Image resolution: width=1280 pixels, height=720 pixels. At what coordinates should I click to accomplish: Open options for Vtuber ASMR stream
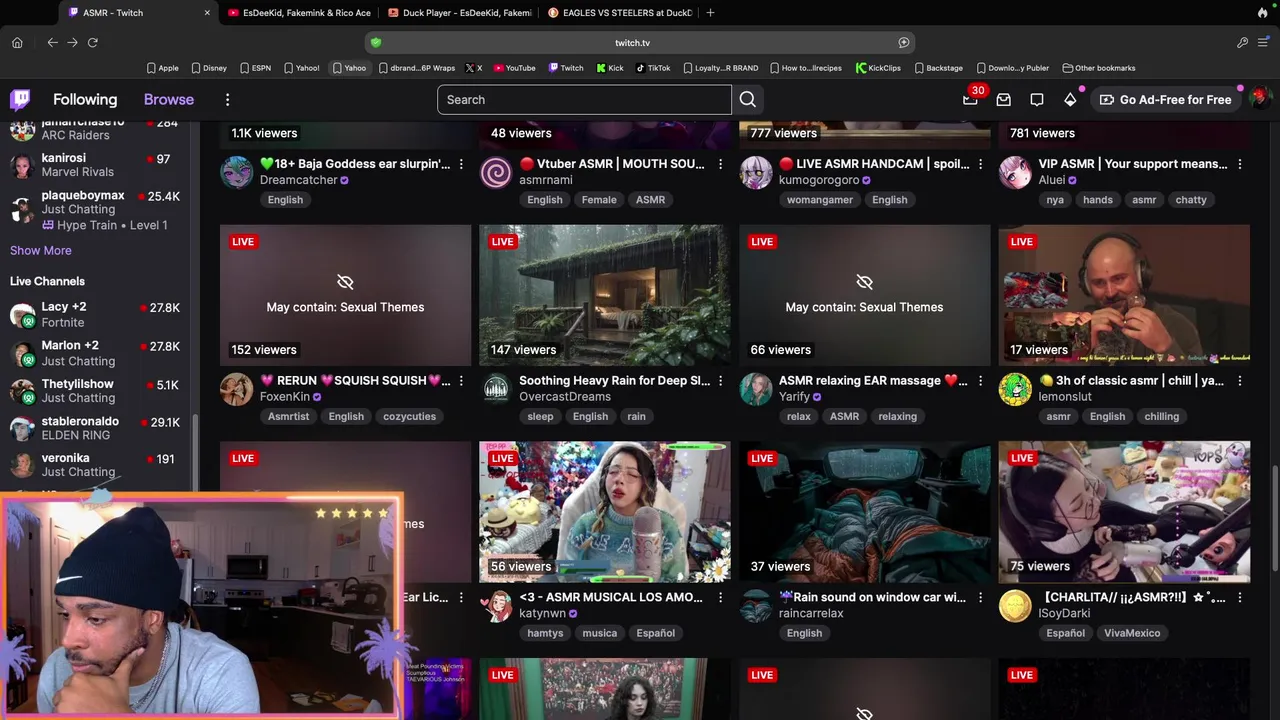(720, 164)
